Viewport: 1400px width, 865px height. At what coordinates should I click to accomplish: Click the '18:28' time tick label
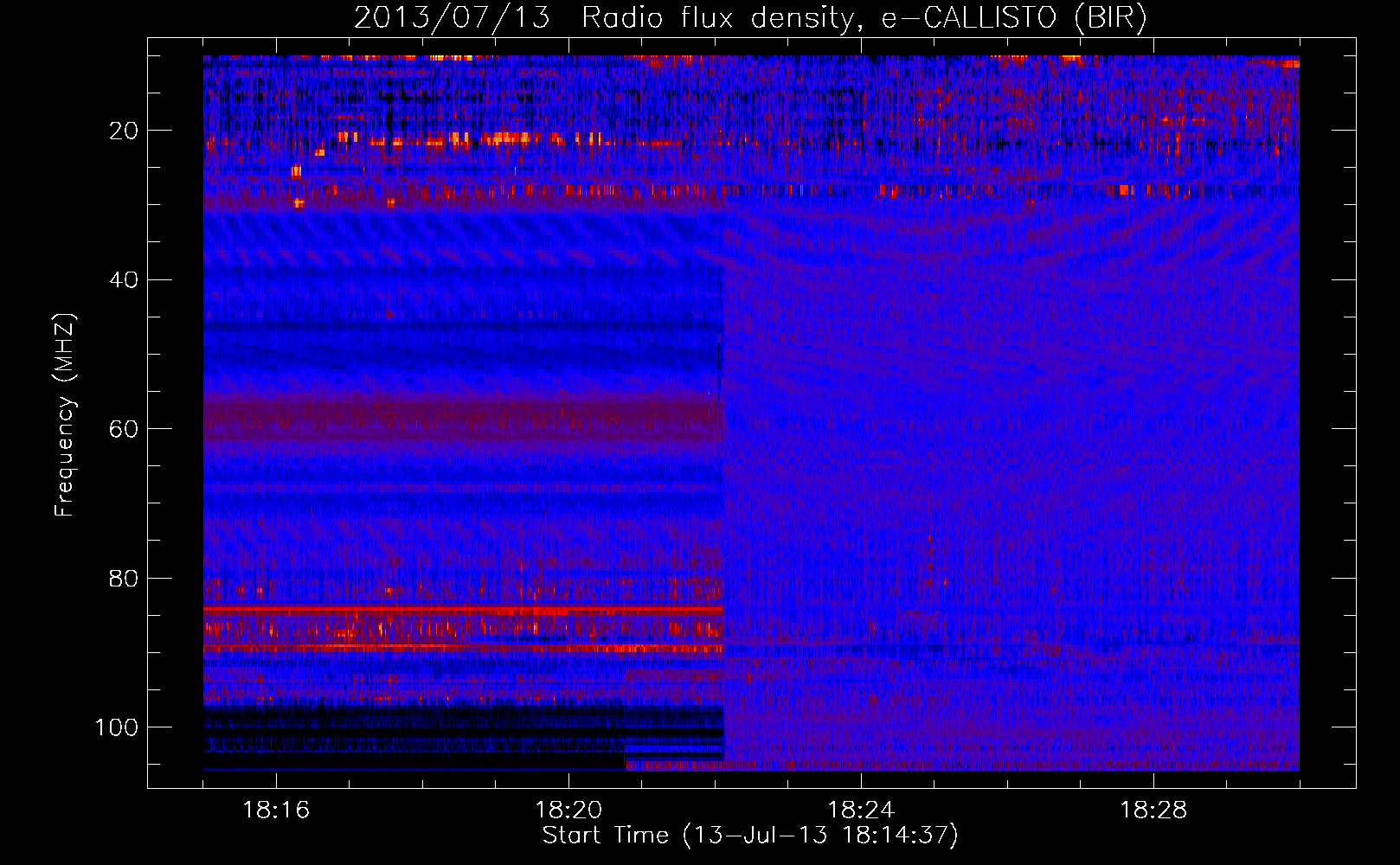[1153, 811]
